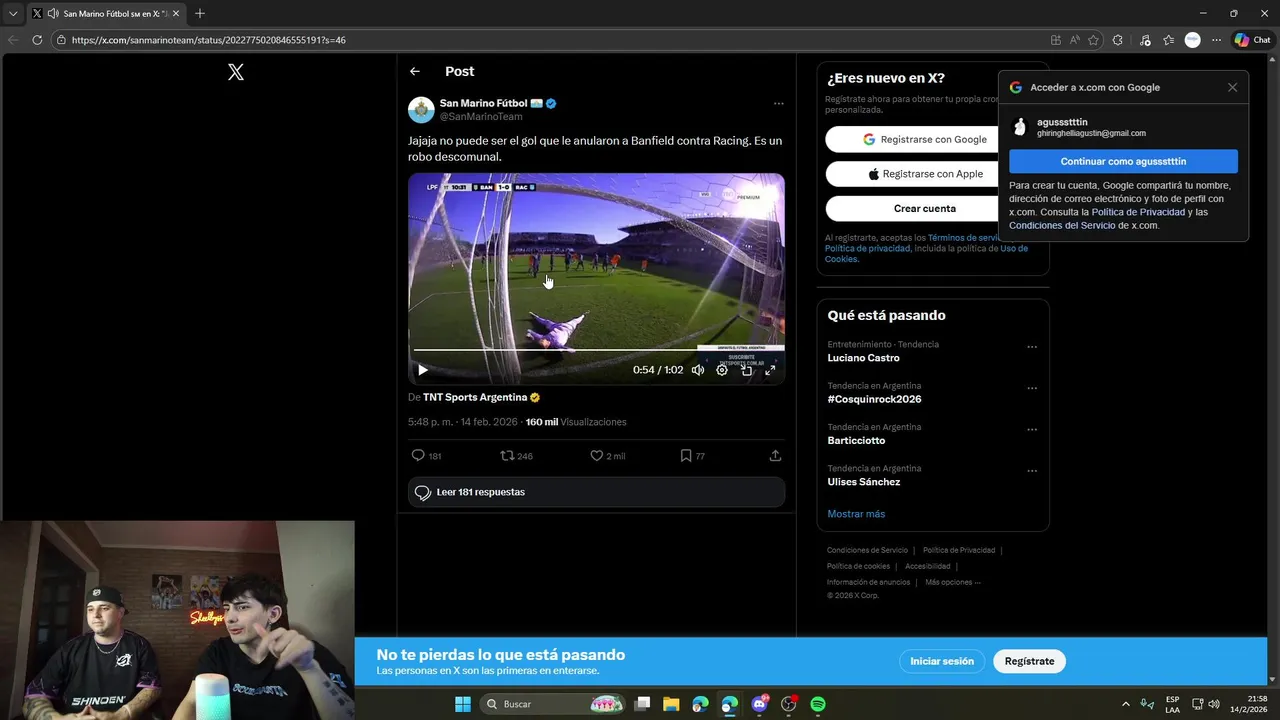Add page to favorites star

[1093, 40]
